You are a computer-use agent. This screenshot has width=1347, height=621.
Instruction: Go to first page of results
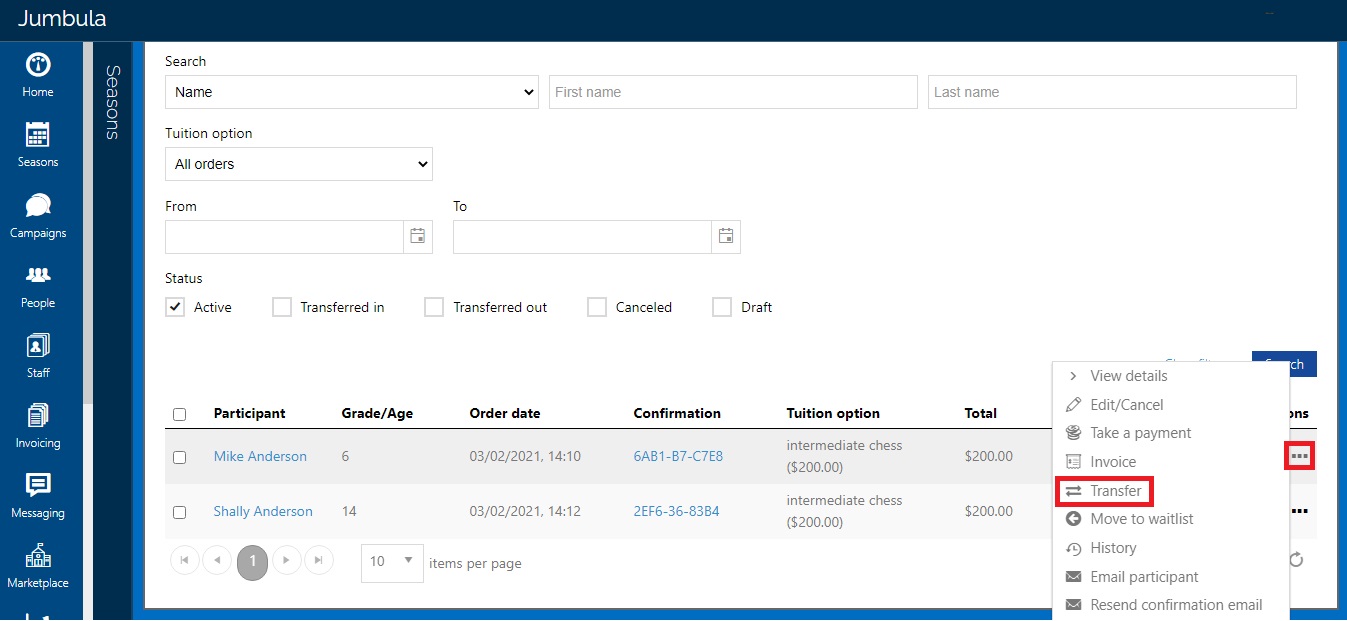point(185,561)
